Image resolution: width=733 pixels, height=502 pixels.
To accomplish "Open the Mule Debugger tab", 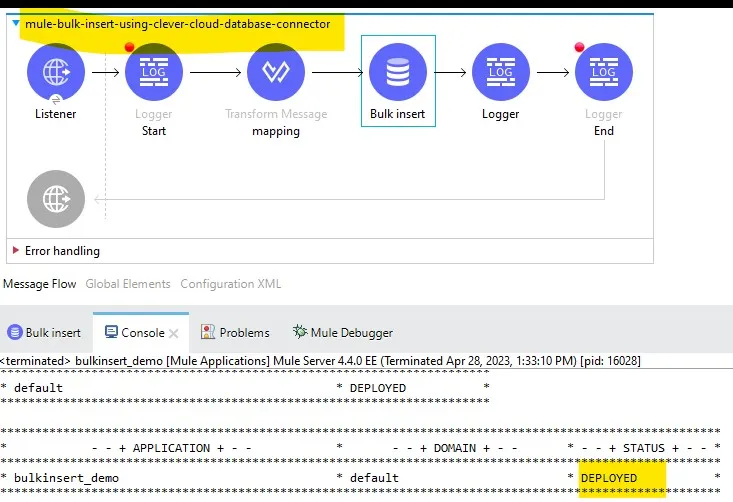I will (x=343, y=332).
